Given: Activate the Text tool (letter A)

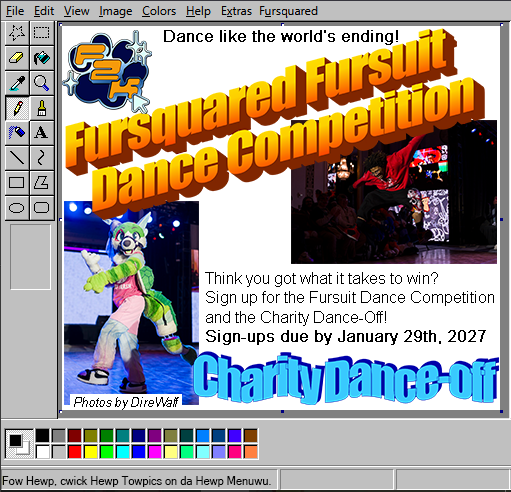Looking at the screenshot, I should [x=42, y=133].
